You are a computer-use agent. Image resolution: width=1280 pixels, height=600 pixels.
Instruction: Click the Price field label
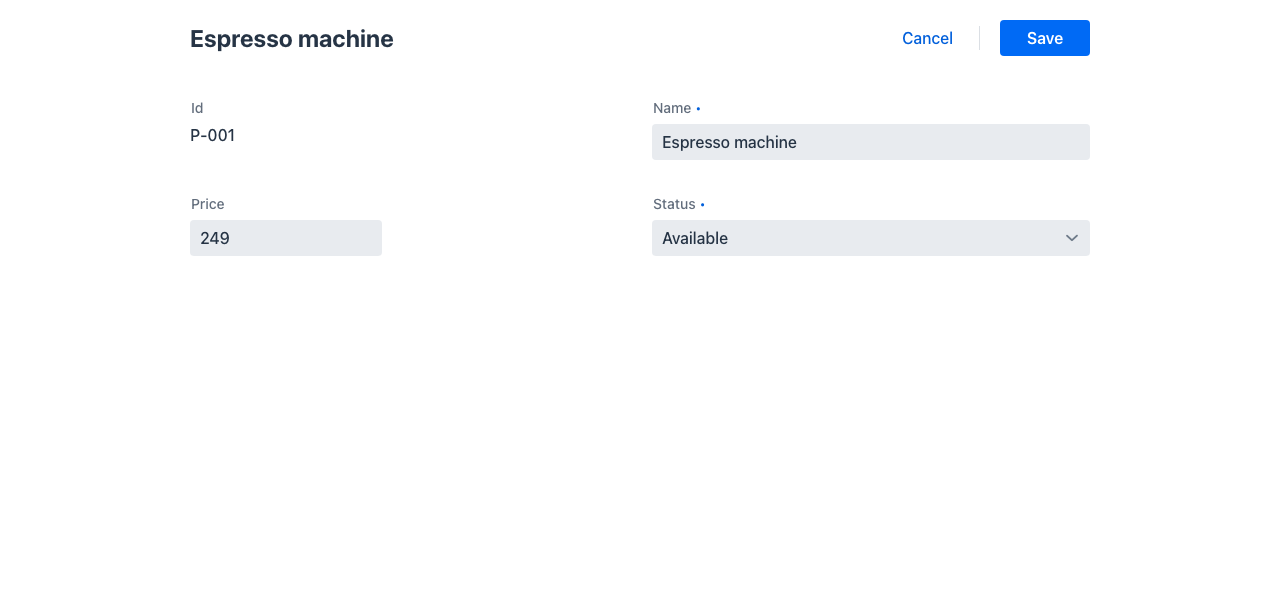click(x=208, y=204)
